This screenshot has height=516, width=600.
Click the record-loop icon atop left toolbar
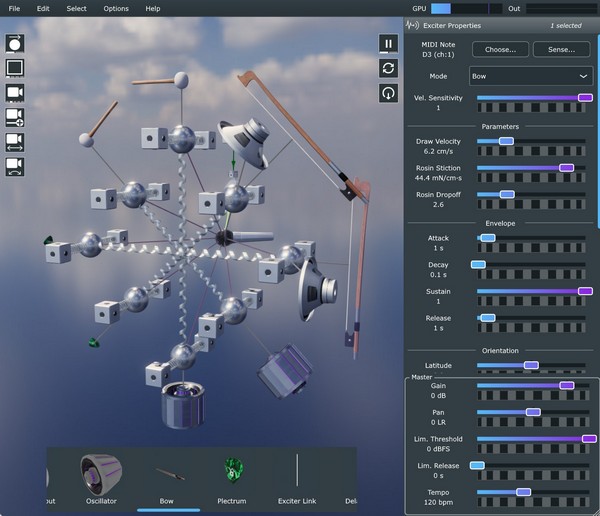click(x=16, y=43)
